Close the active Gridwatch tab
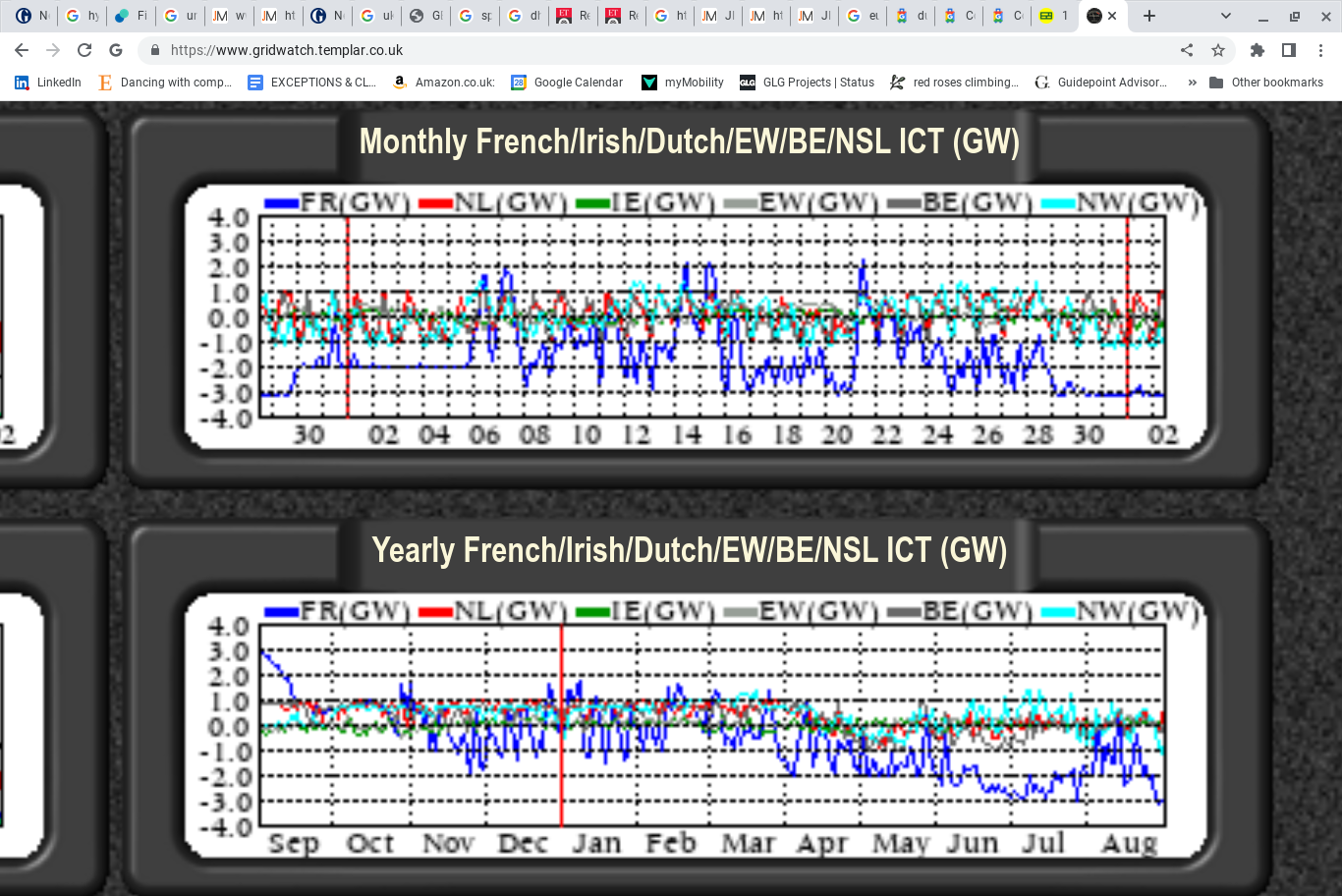 coord(1112,16)
